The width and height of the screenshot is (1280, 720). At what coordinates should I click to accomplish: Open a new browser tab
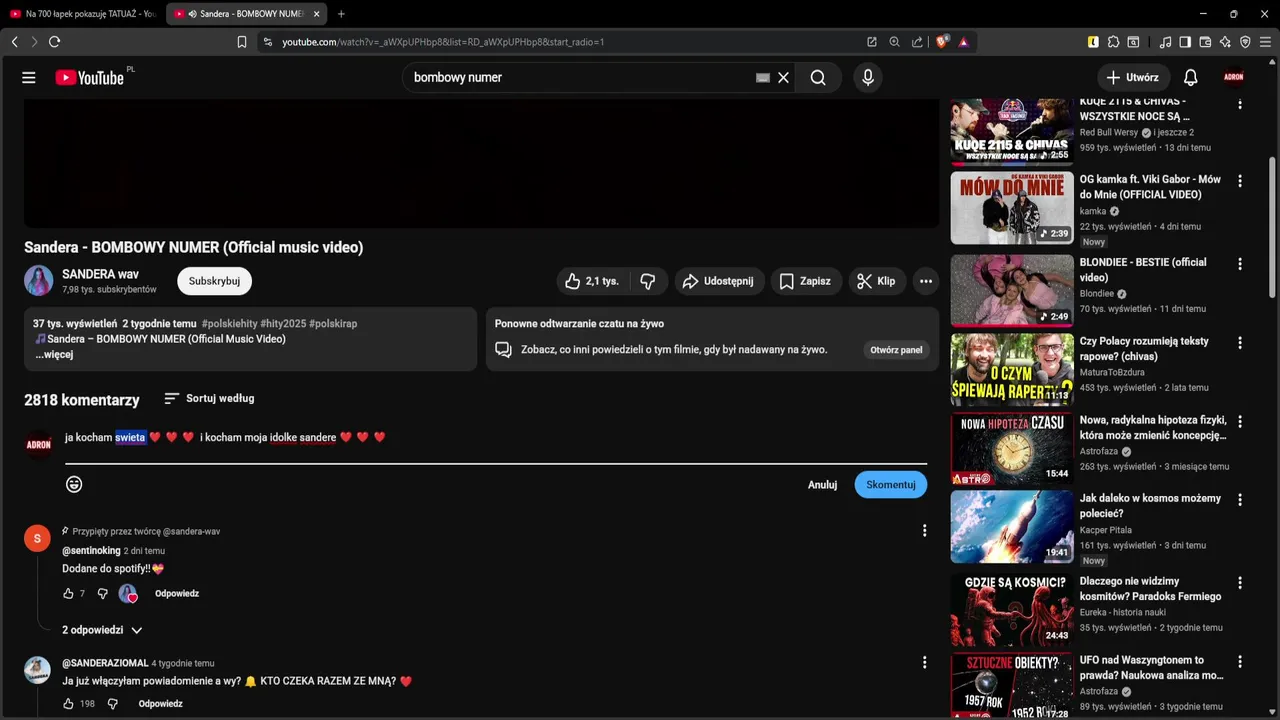coord(341,14)
